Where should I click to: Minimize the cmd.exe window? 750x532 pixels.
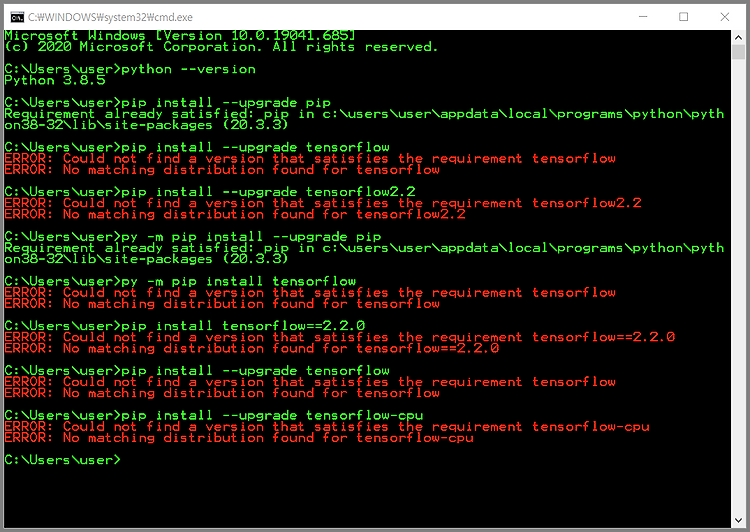tap(643, 17)
